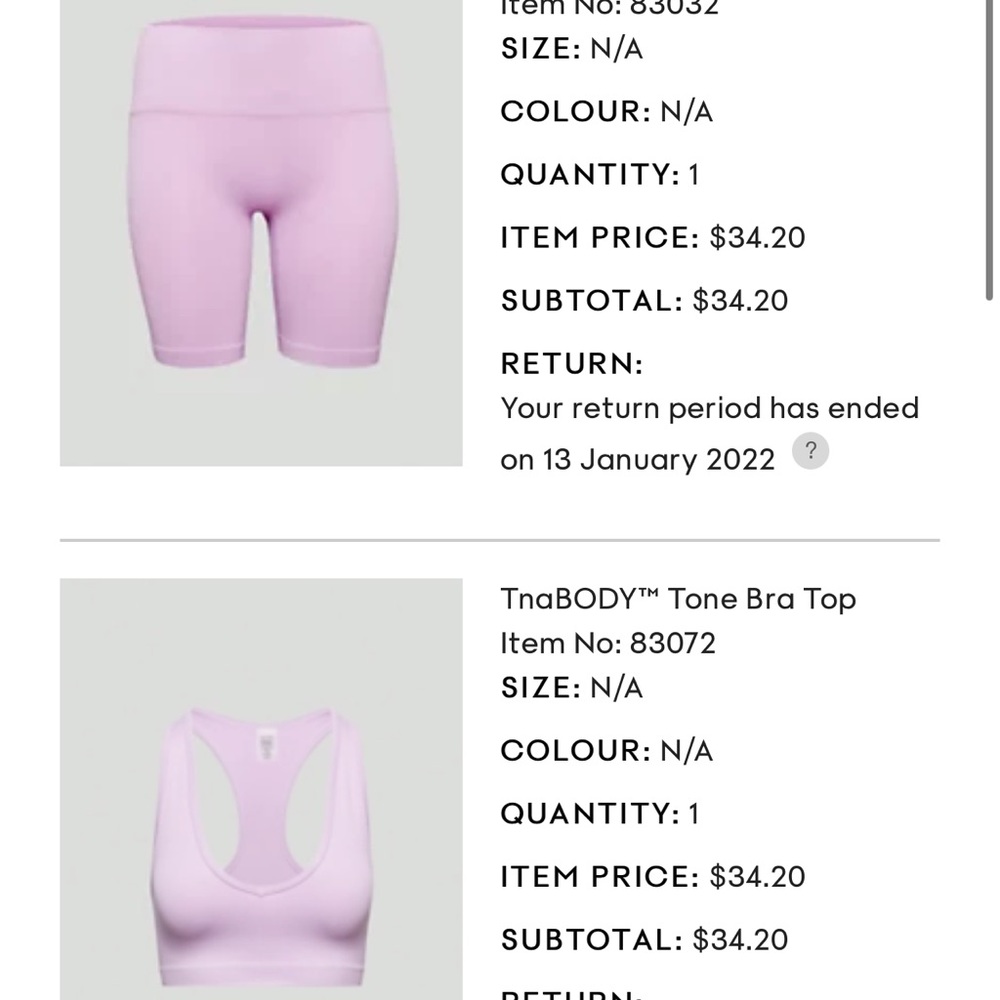The height and width of the screenshot is (1000, 1000).
Task: Click the bra top SIZE: N/A line
Action: pyautogui.click(x=571, y=688)
